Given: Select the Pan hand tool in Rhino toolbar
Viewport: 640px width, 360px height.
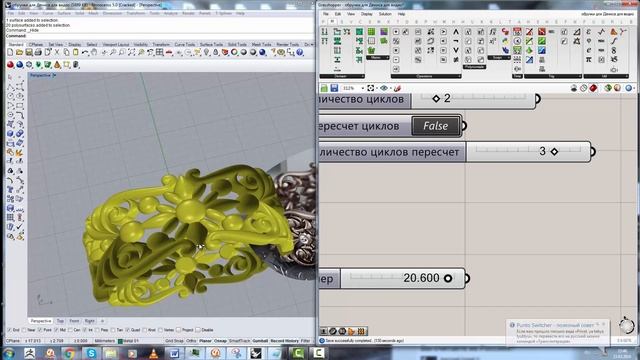Looking at the screenshot, I should coord(94,52).
